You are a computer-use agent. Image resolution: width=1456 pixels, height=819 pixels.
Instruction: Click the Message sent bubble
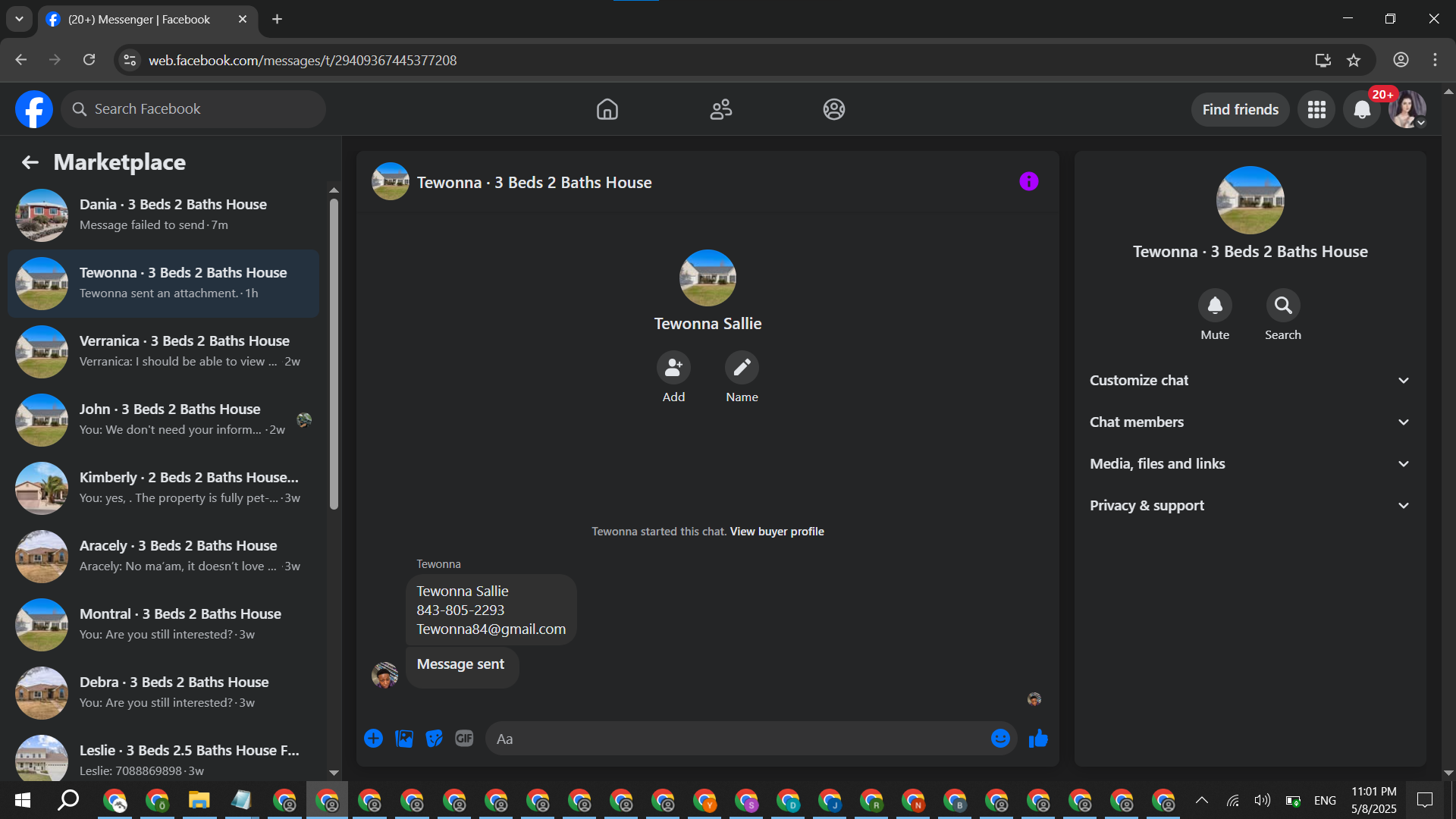[x=462, y=667]
